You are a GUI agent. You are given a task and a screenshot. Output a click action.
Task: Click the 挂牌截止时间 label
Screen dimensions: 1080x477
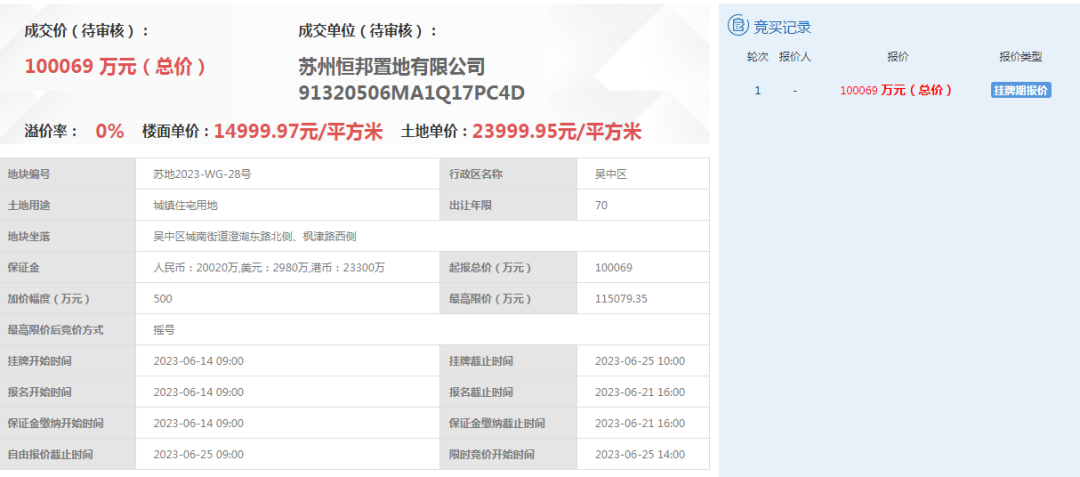[x=481, y=361]
